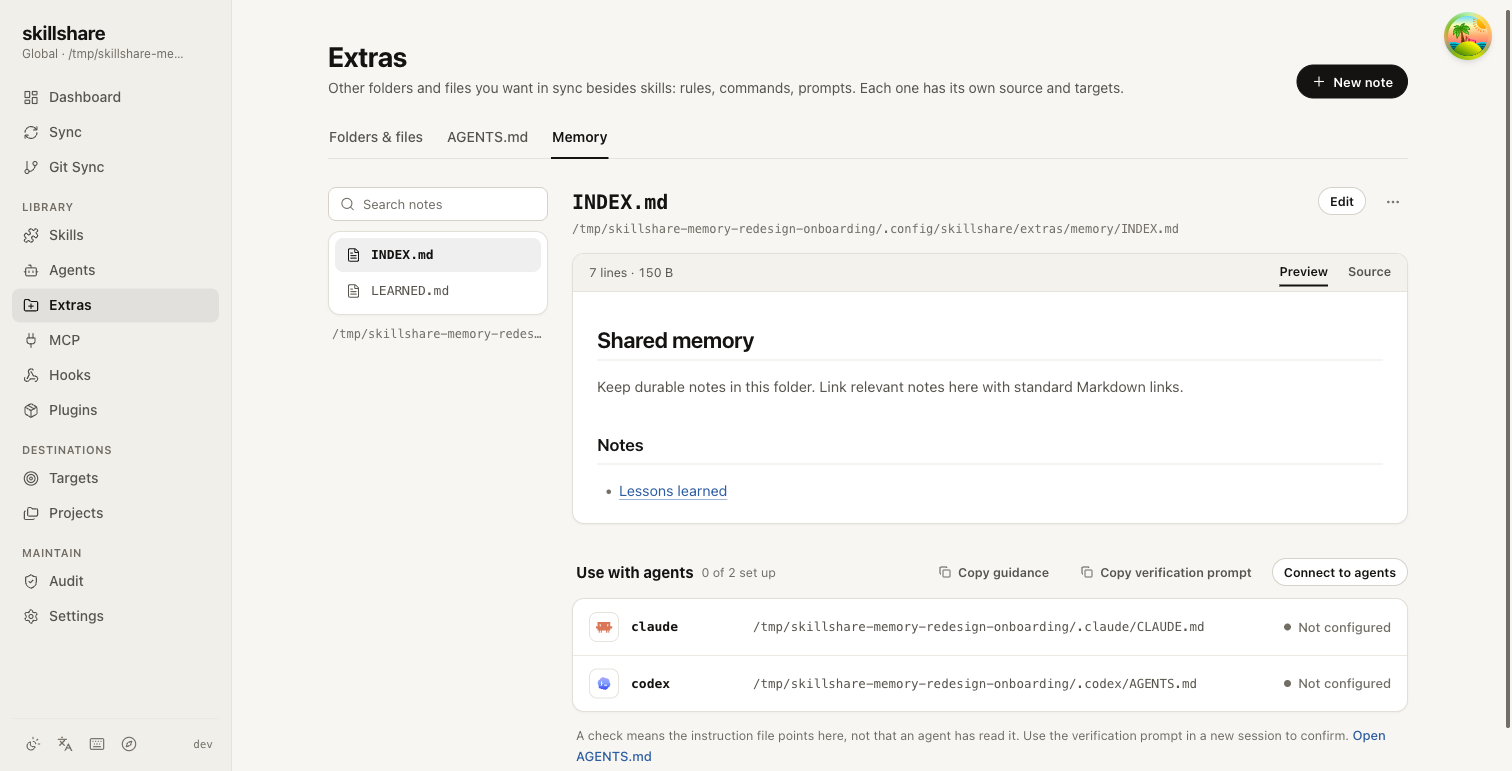
Task: Open the Projects page
Action: (x=115, y=513)
